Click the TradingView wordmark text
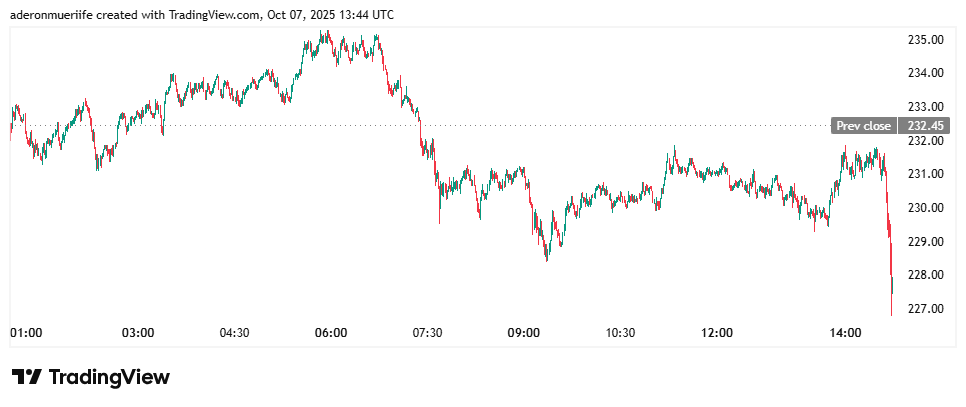Image resolution: width=966 pixels, height=407 pixels. (109, 377)
